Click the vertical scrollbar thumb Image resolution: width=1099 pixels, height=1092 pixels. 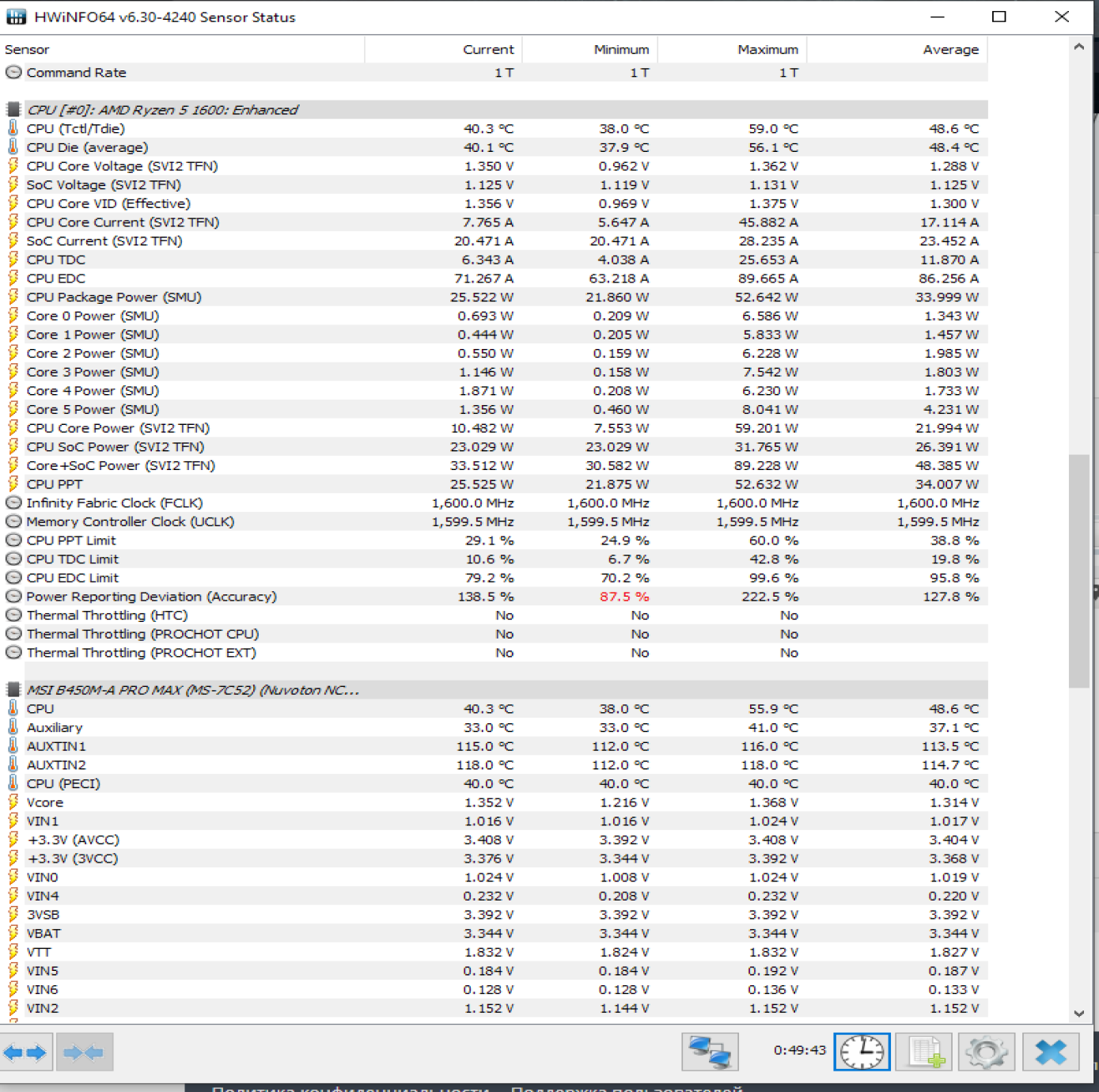click(1079, 571)
